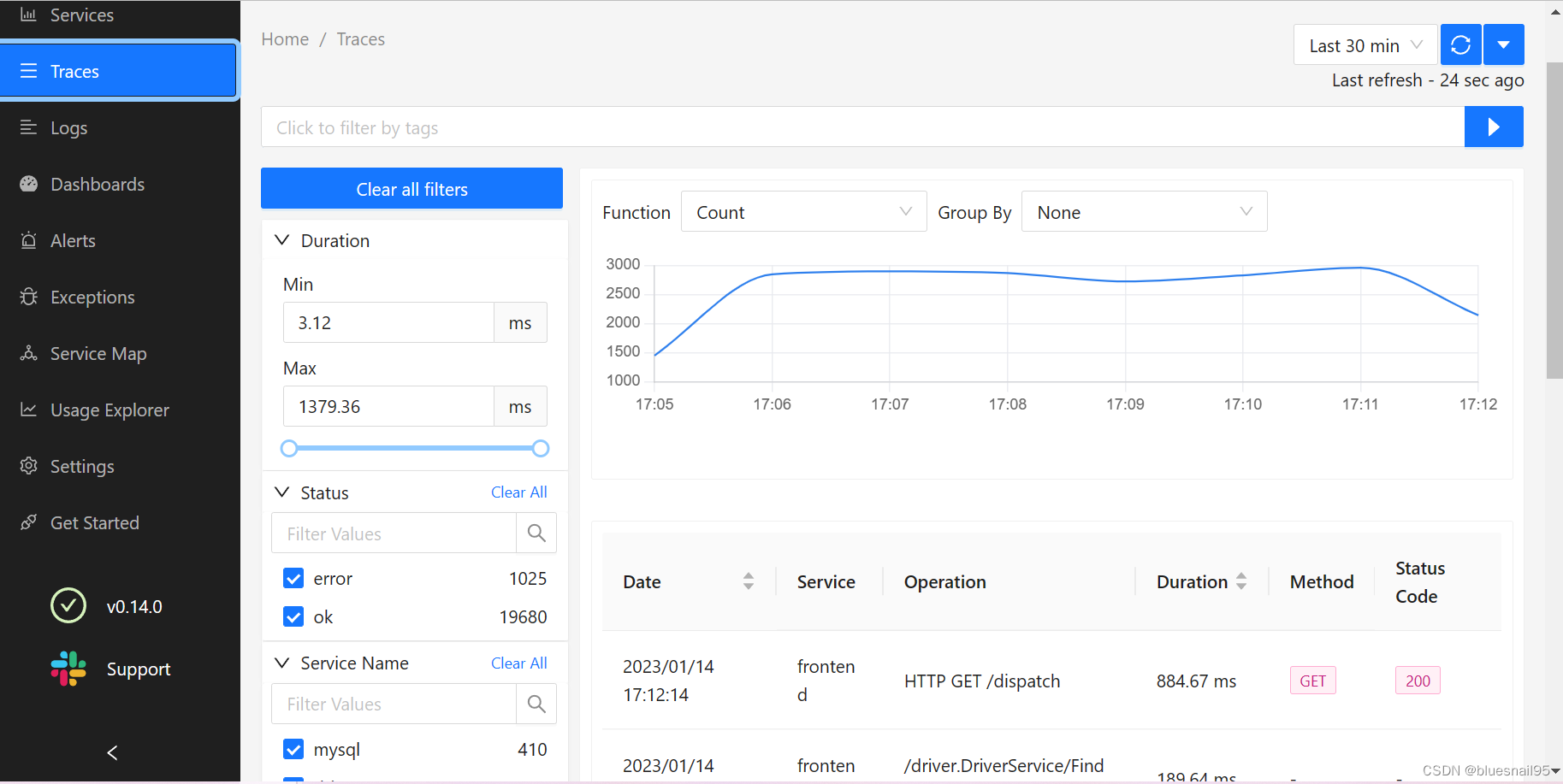Click the Slack Support logo icon
This screenshot has width=1563, height=784.
[x=68, y=669]
